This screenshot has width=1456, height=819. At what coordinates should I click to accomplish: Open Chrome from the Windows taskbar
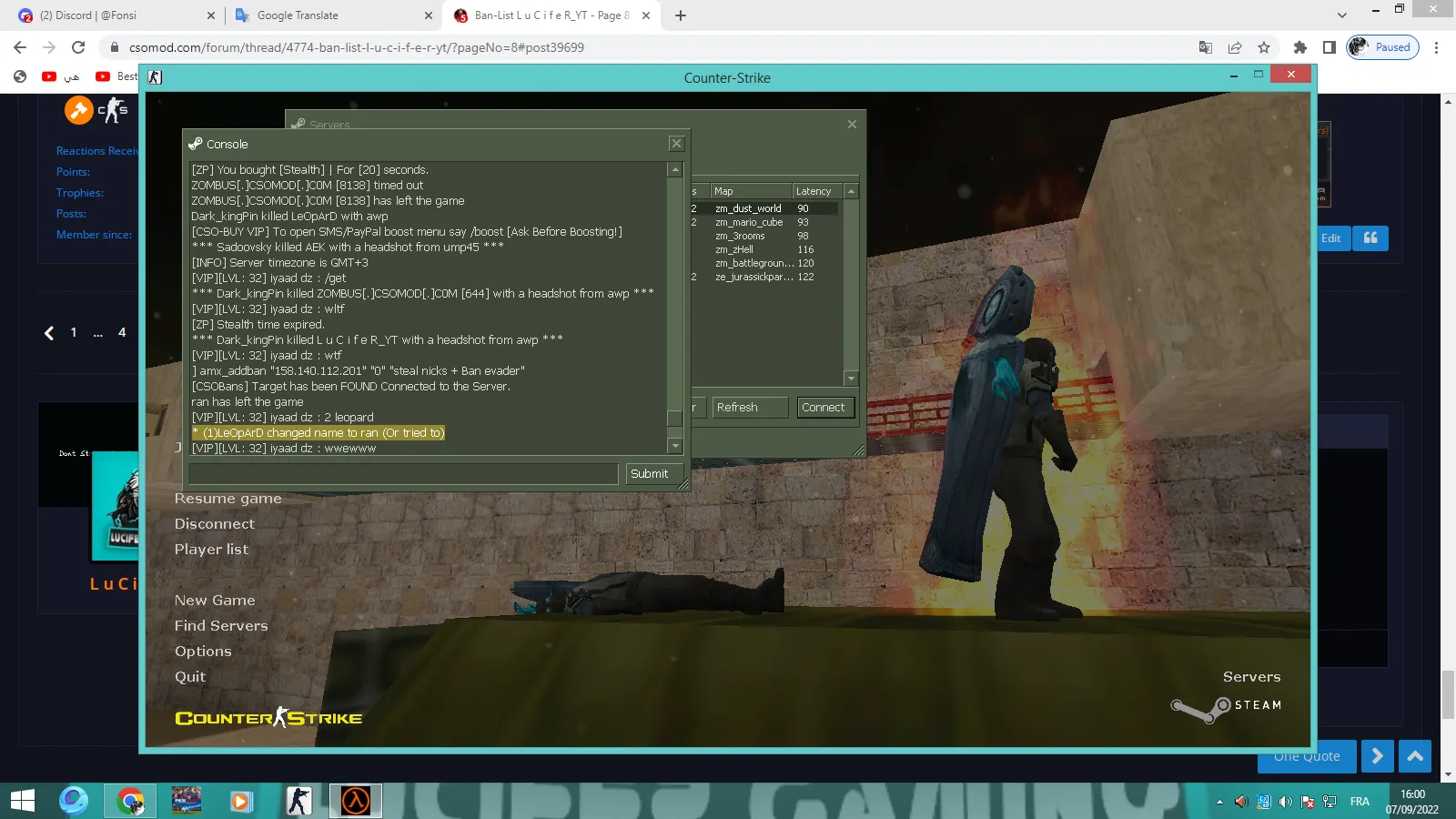(x=130, y=801)
